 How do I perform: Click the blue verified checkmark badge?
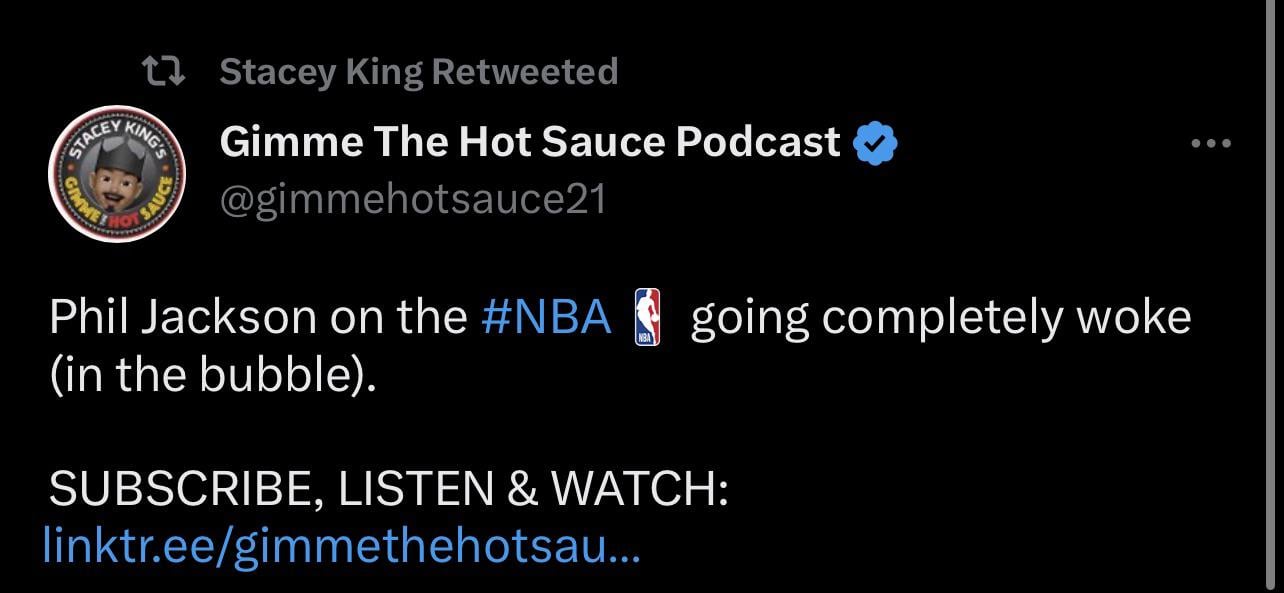pos(875,145)
